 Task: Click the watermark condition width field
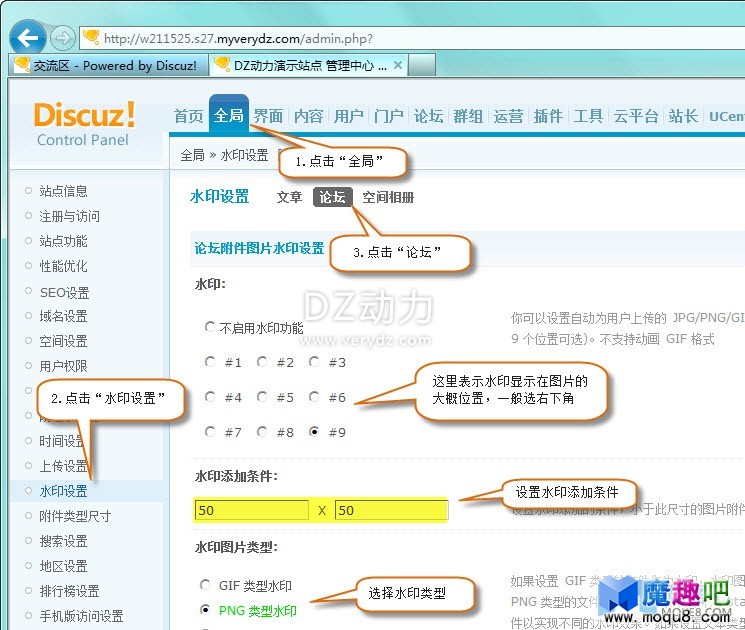coord(252,510)
